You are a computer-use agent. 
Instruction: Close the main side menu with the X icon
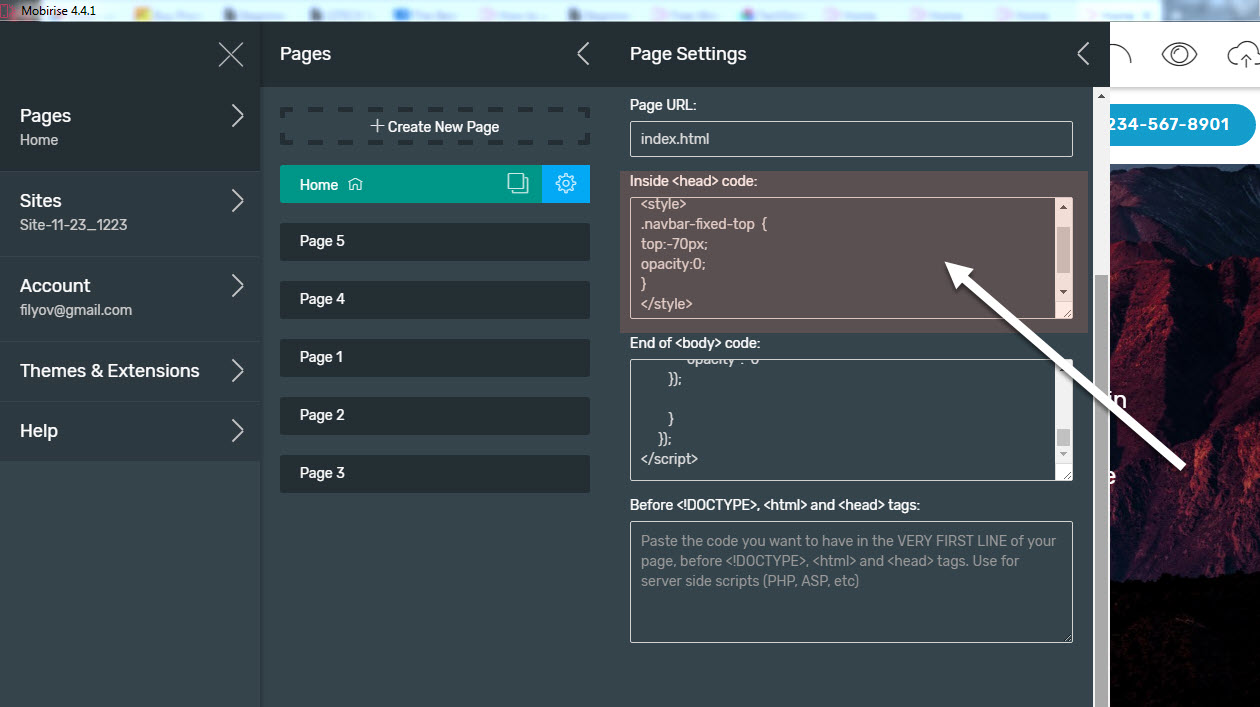pos(230,55)
